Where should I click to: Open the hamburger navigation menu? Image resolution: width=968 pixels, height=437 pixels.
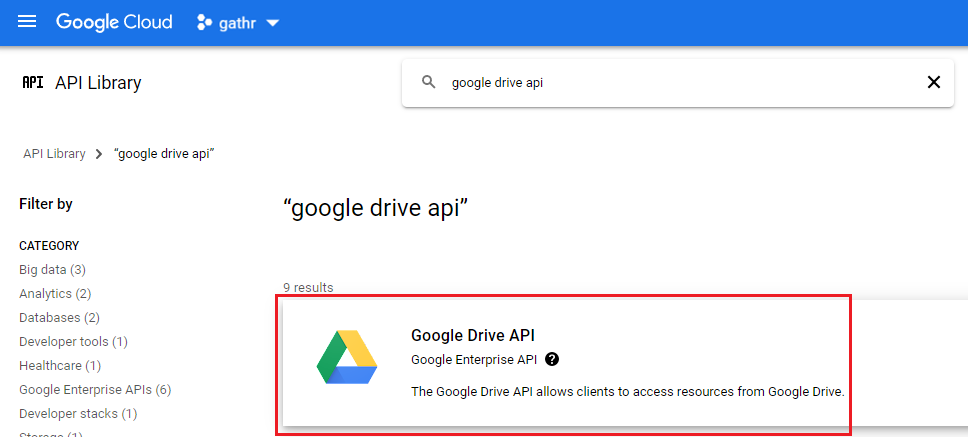pos(27,23)
